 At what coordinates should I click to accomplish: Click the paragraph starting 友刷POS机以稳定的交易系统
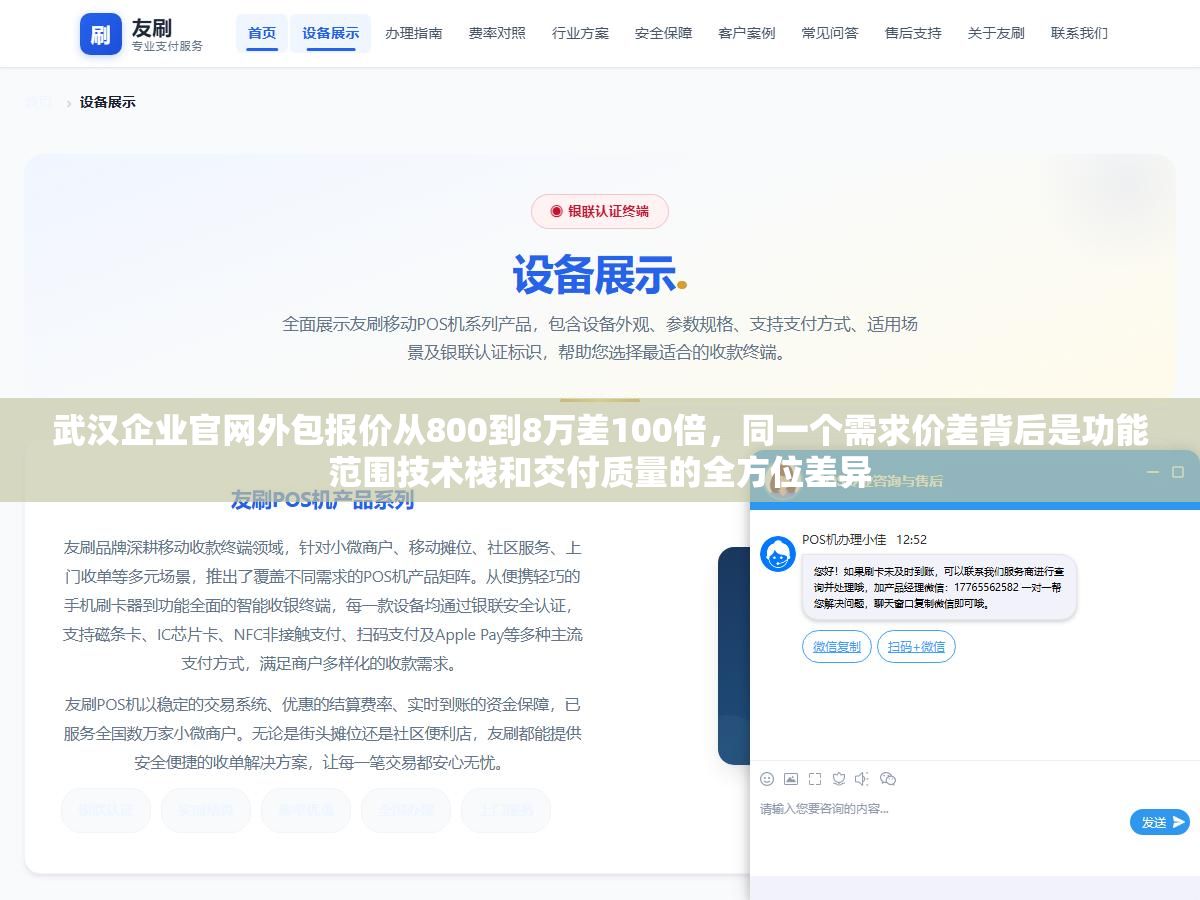click(322, 733)
